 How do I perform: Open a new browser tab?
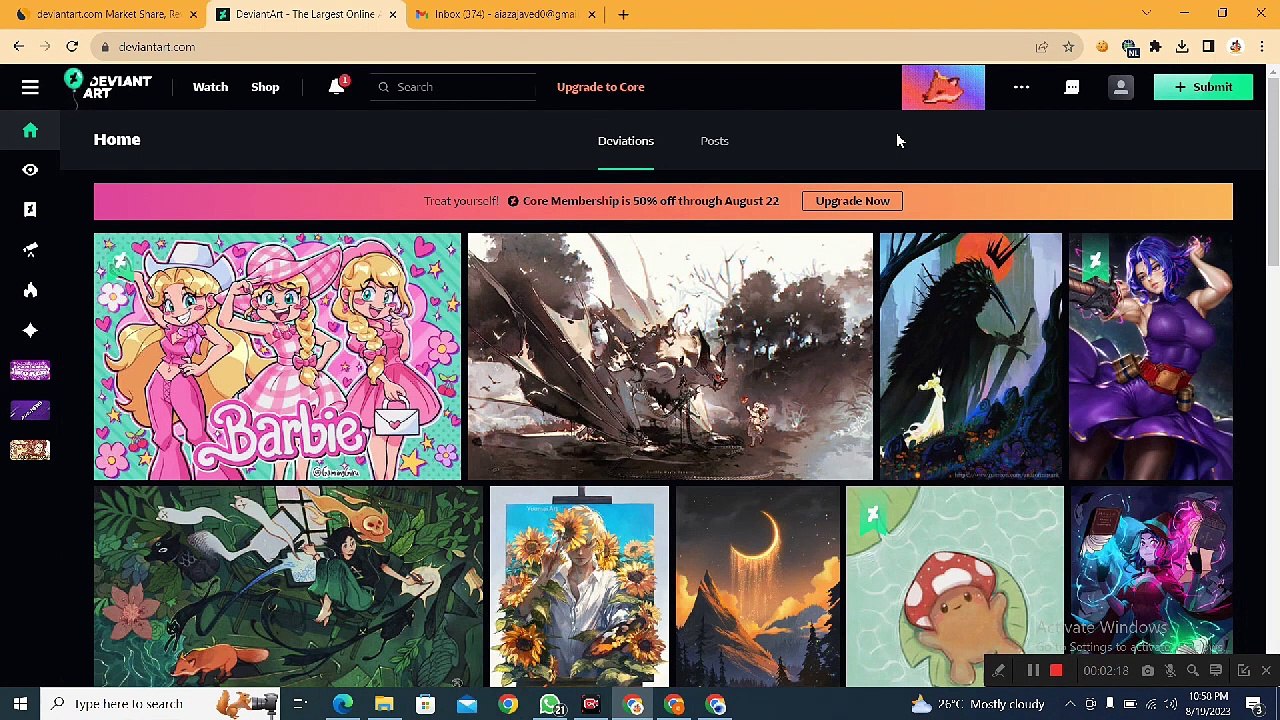pos(623,14)
